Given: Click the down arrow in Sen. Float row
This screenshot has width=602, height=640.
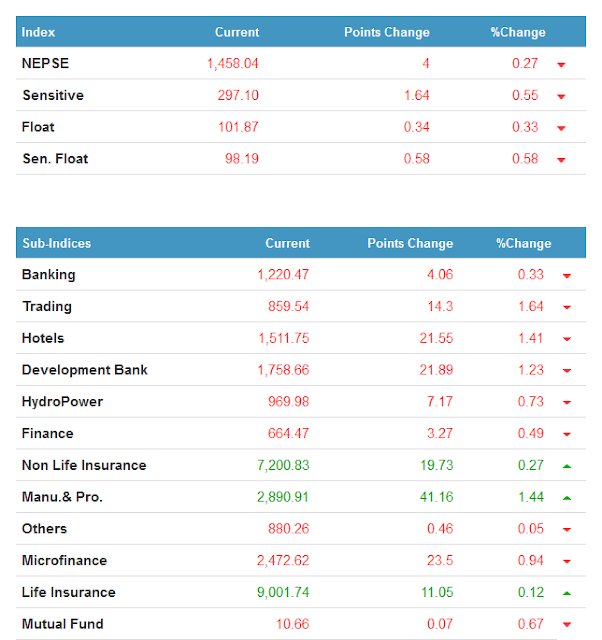Looking at the screenshot, I should point(561,160).
